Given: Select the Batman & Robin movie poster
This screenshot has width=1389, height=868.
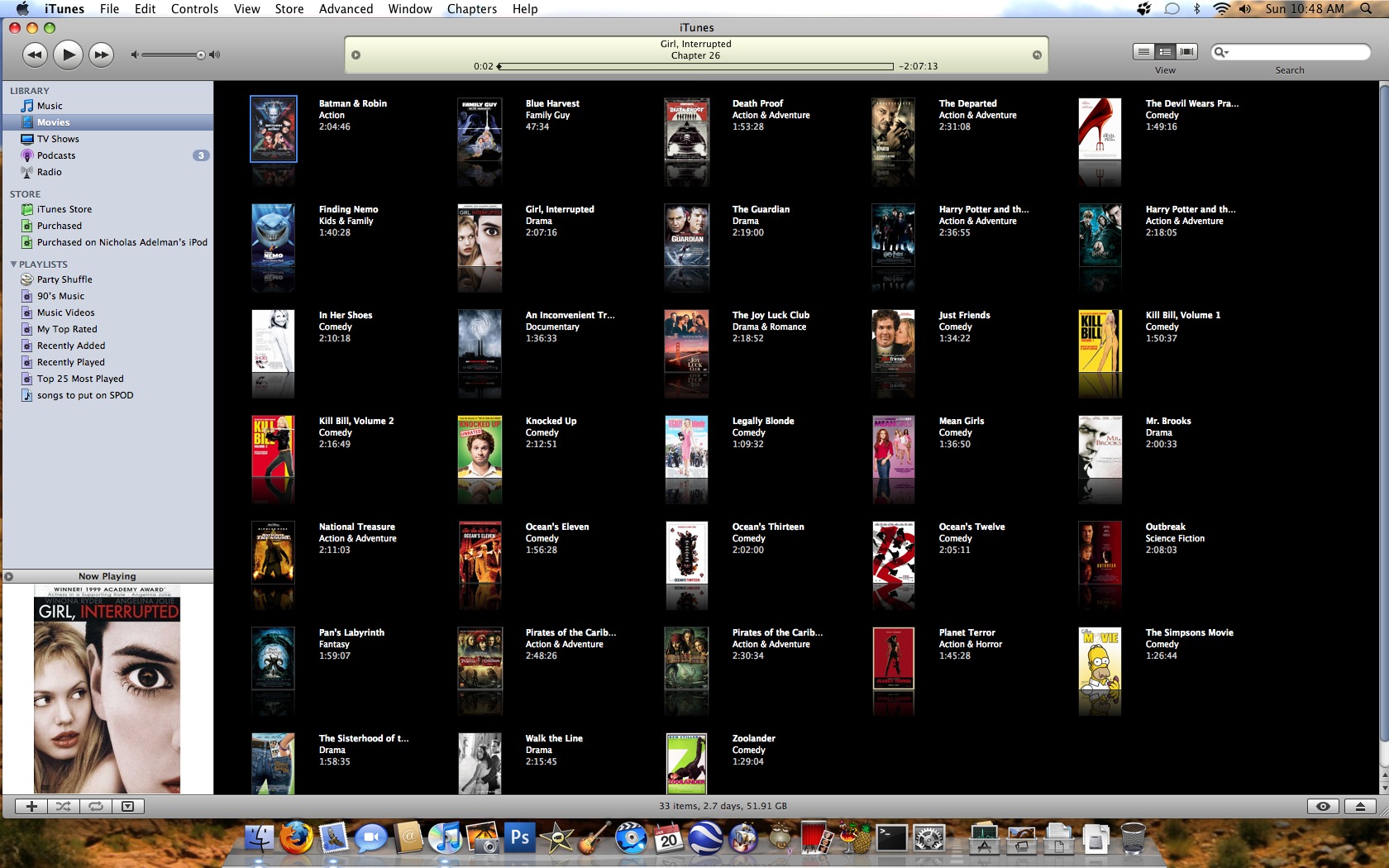Looking at the screenshot, I should coord(273,129).
